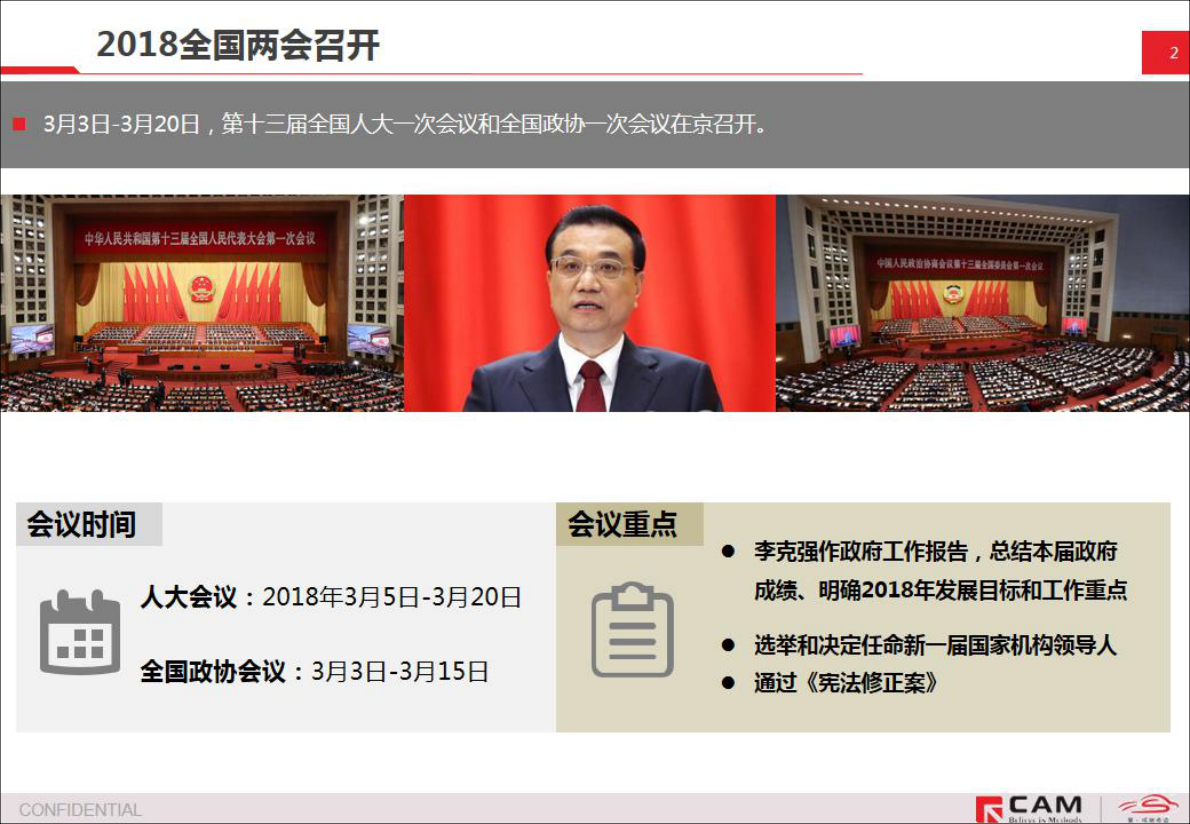Click the clipboard icon under 会议重点
The image size is (1190, 824).
tap(632, 629)
